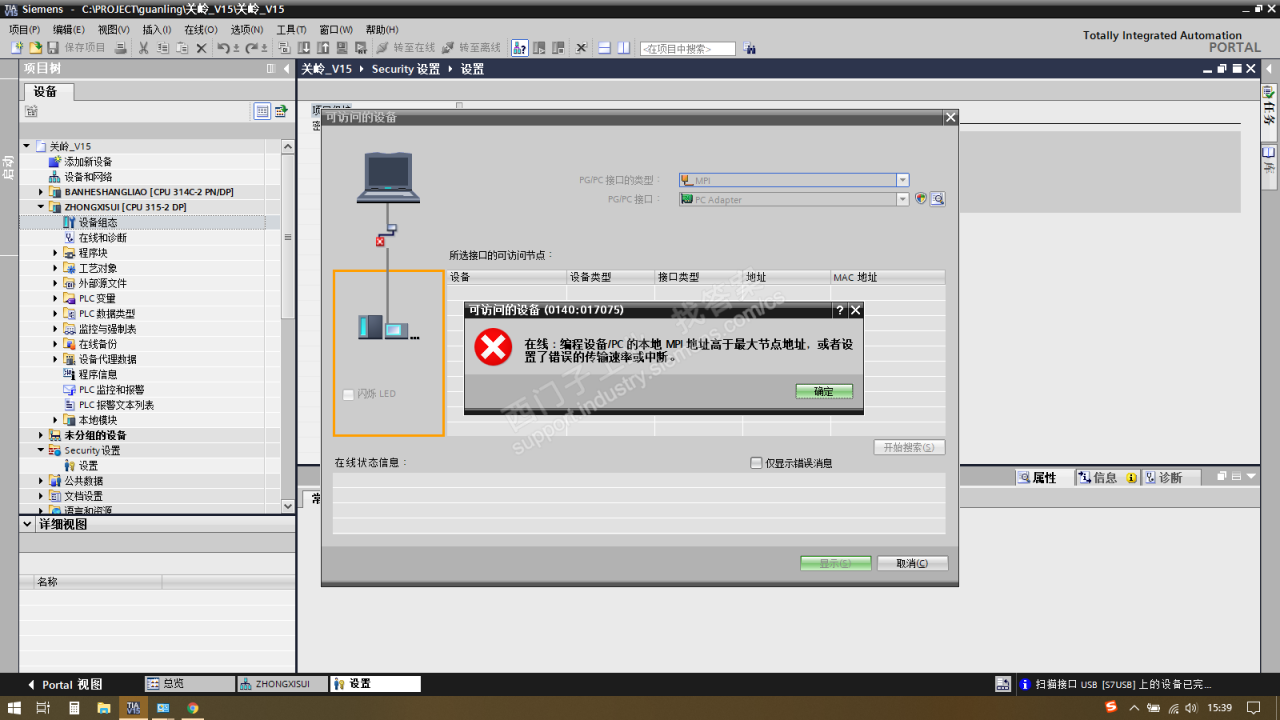Open File Explorer from the taskbar
Image resolution: width=1280 pixels, height=720 pixels.
[x=103, y=708]
